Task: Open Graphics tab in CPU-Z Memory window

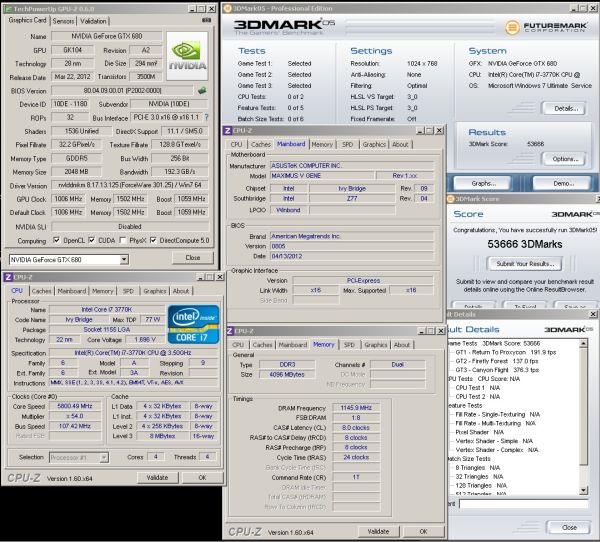Action: (375, 345)
